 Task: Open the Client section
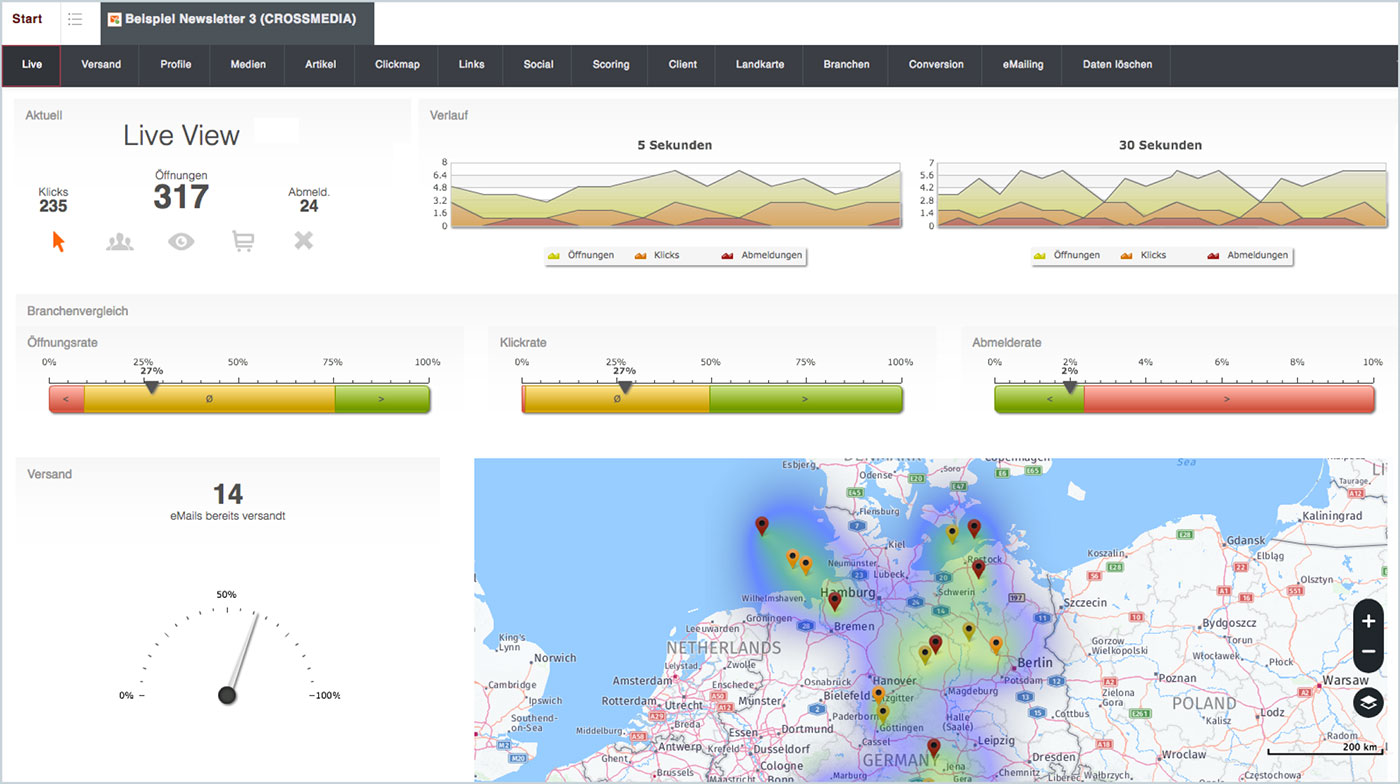point(683,65)
